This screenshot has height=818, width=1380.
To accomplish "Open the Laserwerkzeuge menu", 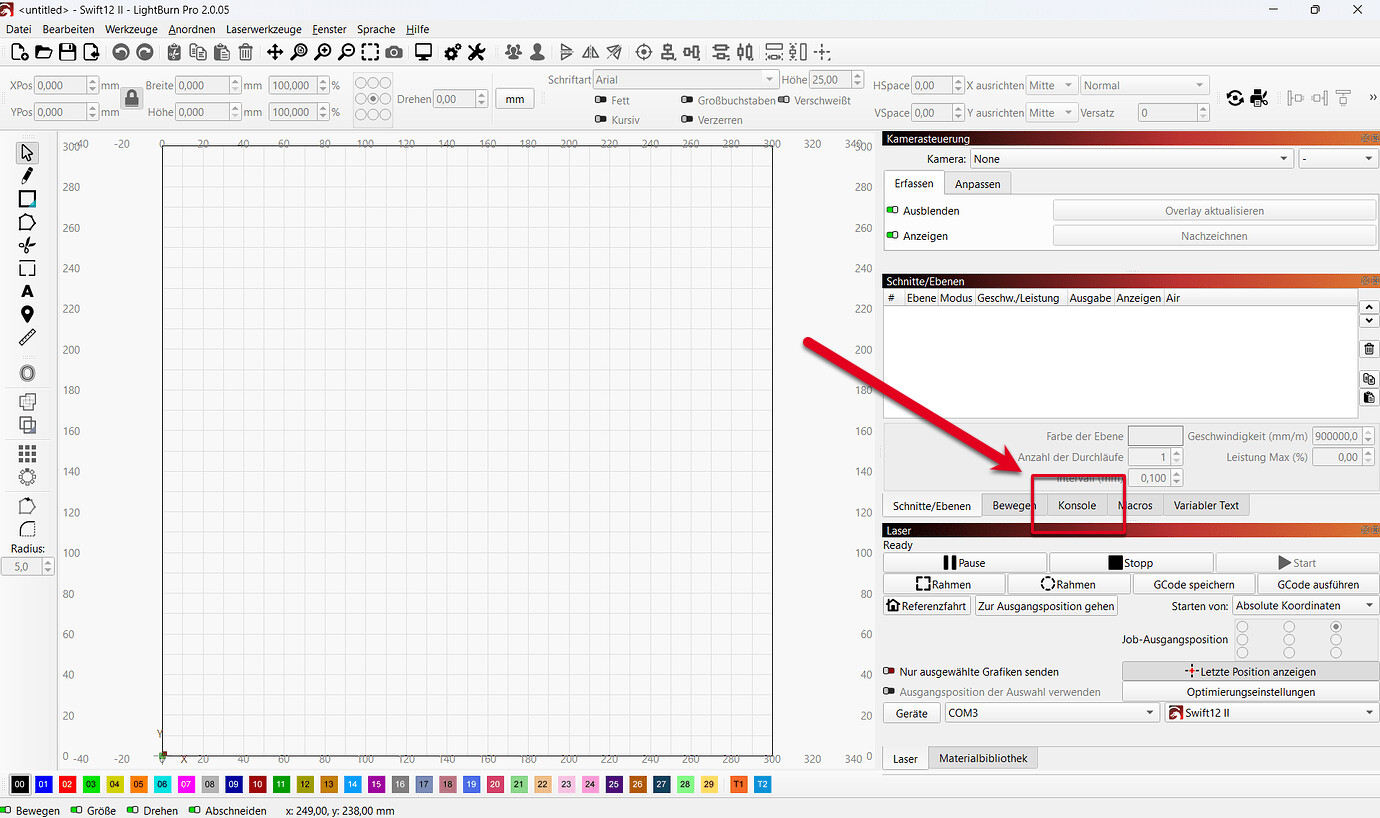I will point(263,29).
